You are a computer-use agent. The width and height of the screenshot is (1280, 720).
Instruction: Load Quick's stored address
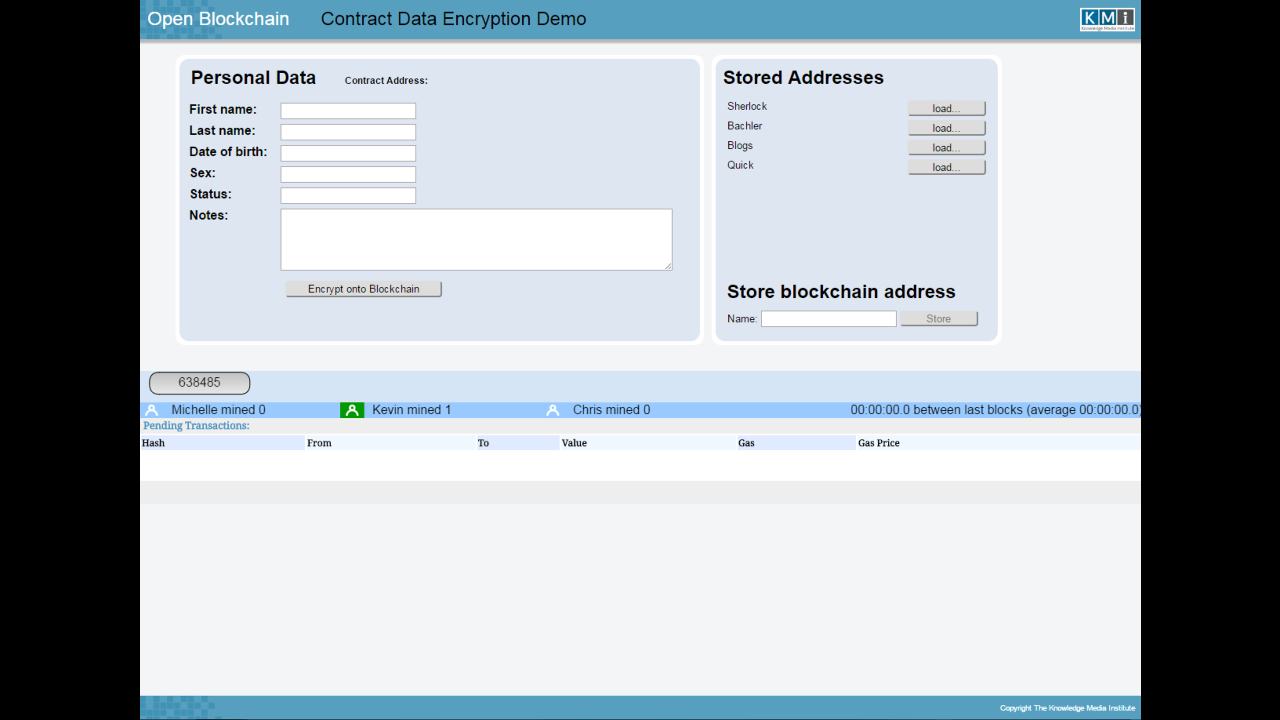pyautogui.click(x=946, y=166)
